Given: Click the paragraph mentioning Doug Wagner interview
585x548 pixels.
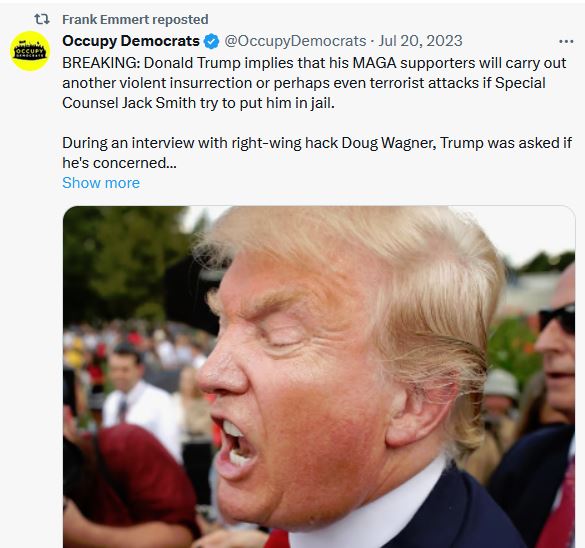Looking at the screenshot, I should [x=317, y=153].
